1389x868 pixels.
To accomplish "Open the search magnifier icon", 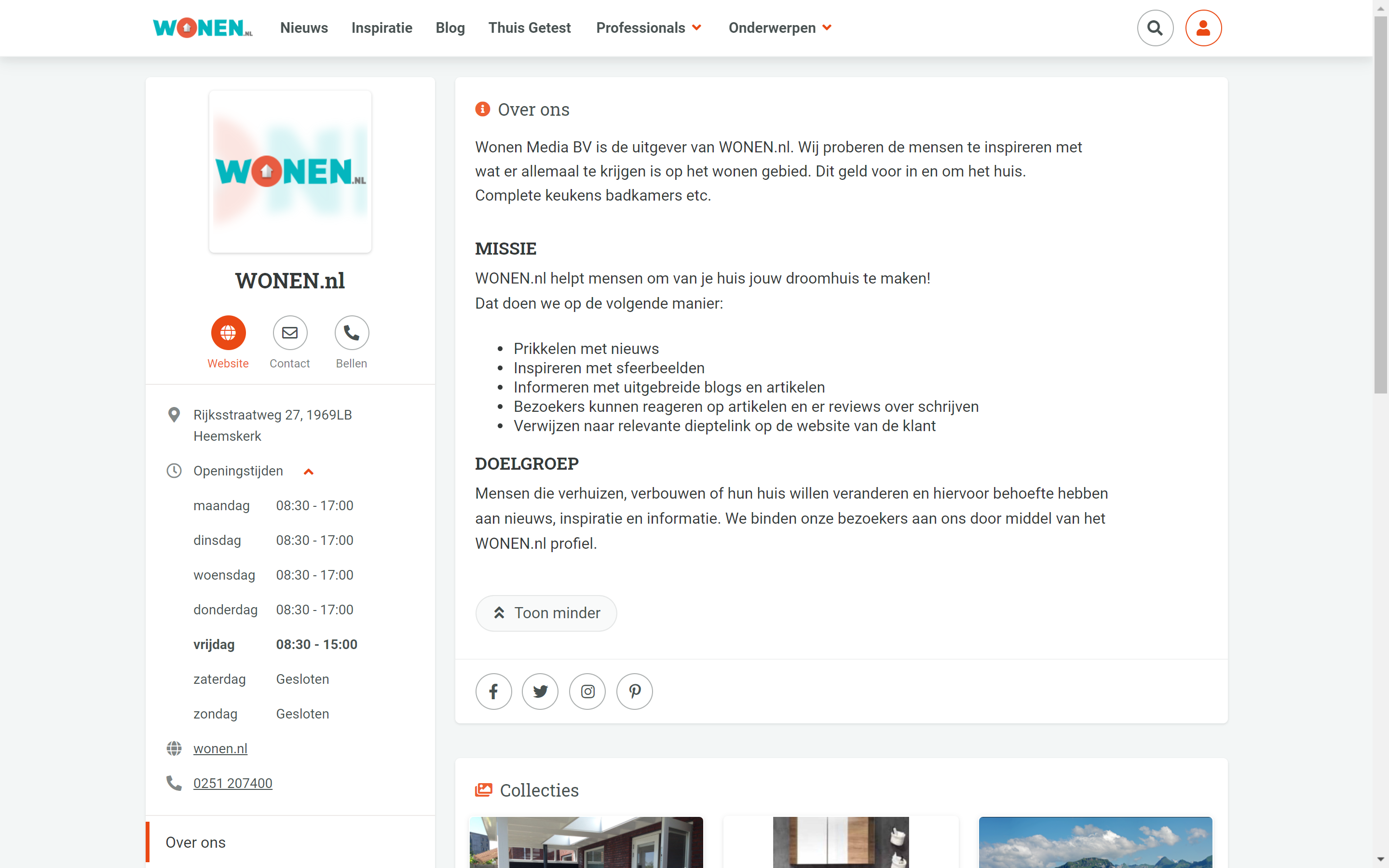I will (1155, 27).
